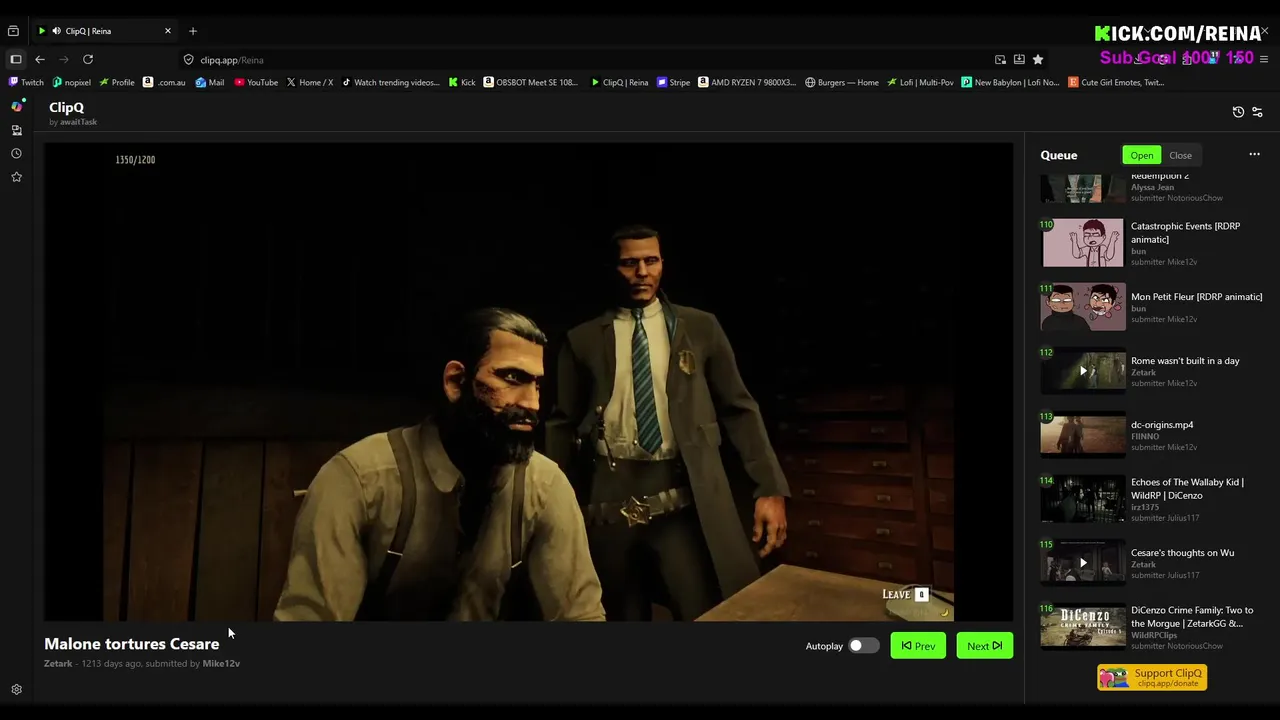The height and width of the screenshot is (720, 1280).
Task: Open the Profile bookmark
Action: 117,83
